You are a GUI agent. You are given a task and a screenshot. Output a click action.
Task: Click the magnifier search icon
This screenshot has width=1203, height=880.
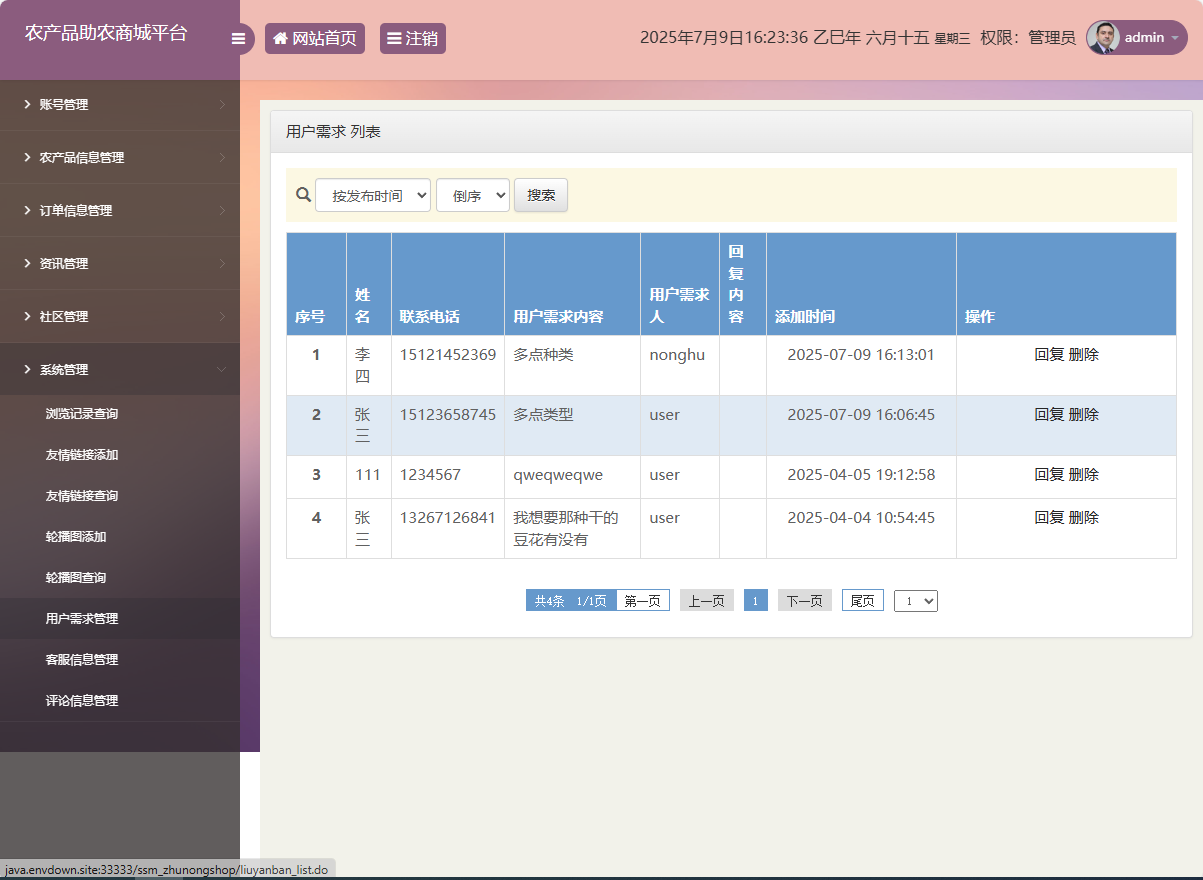(x=303, y=194)
